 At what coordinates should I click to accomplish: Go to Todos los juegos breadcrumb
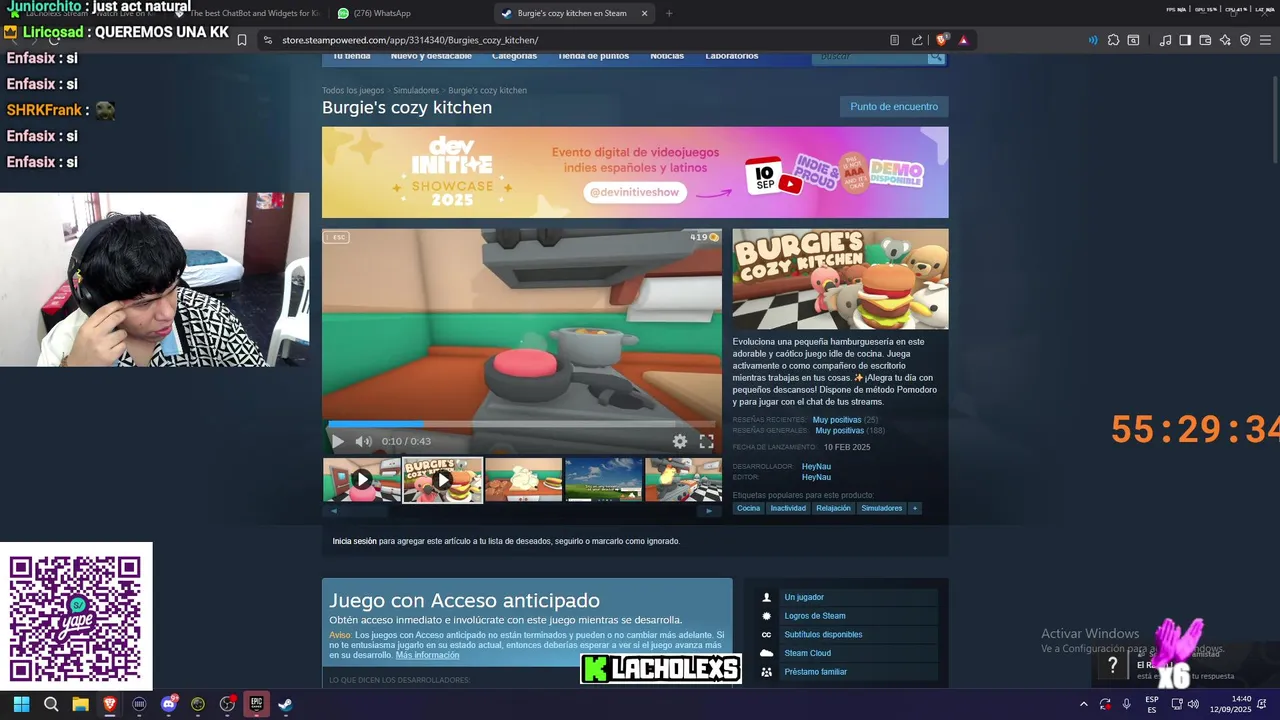tap(353, 90)
